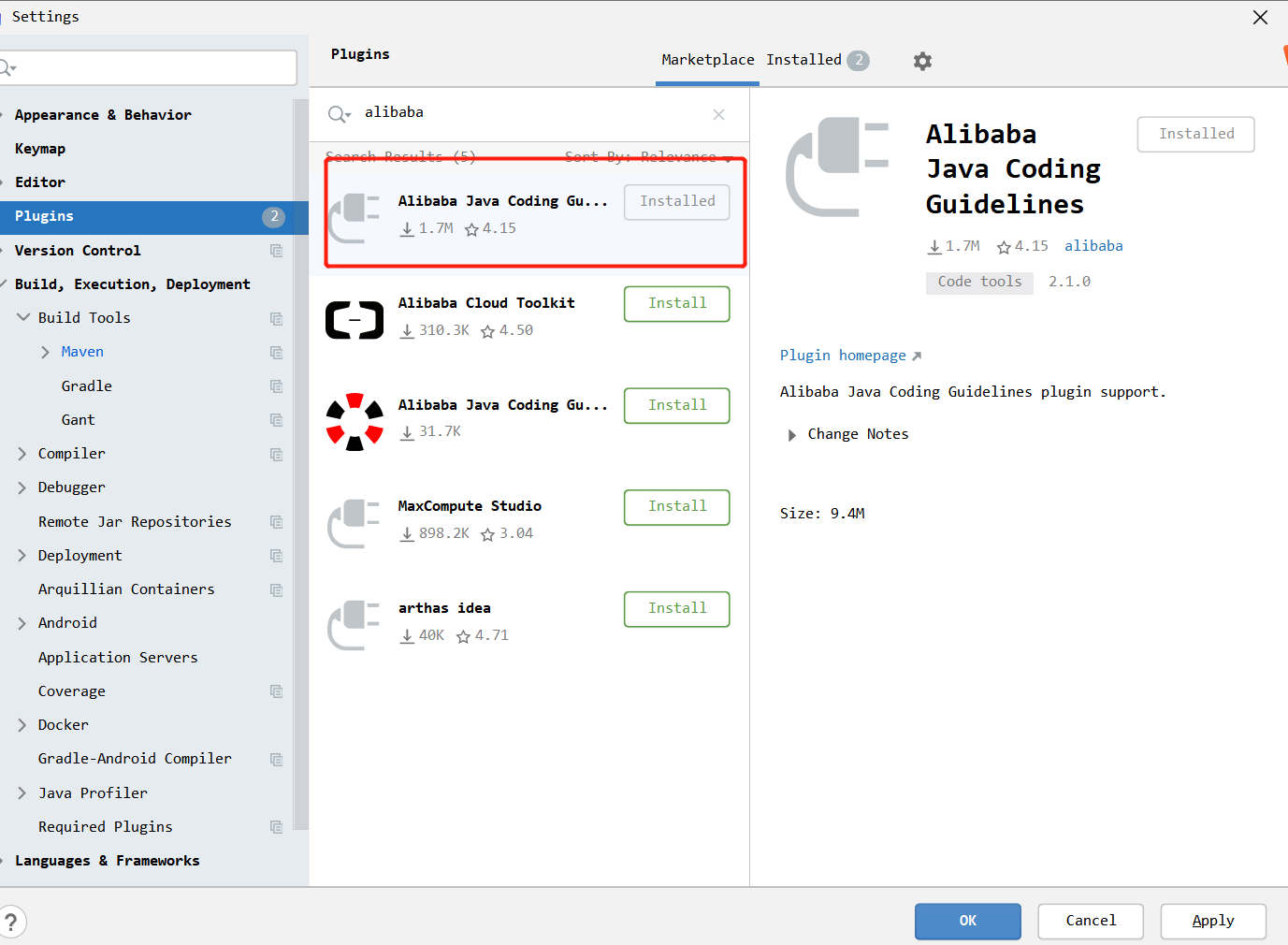
Task: Click project-level icon beside Gant
Action: click(x=276, y=420)
